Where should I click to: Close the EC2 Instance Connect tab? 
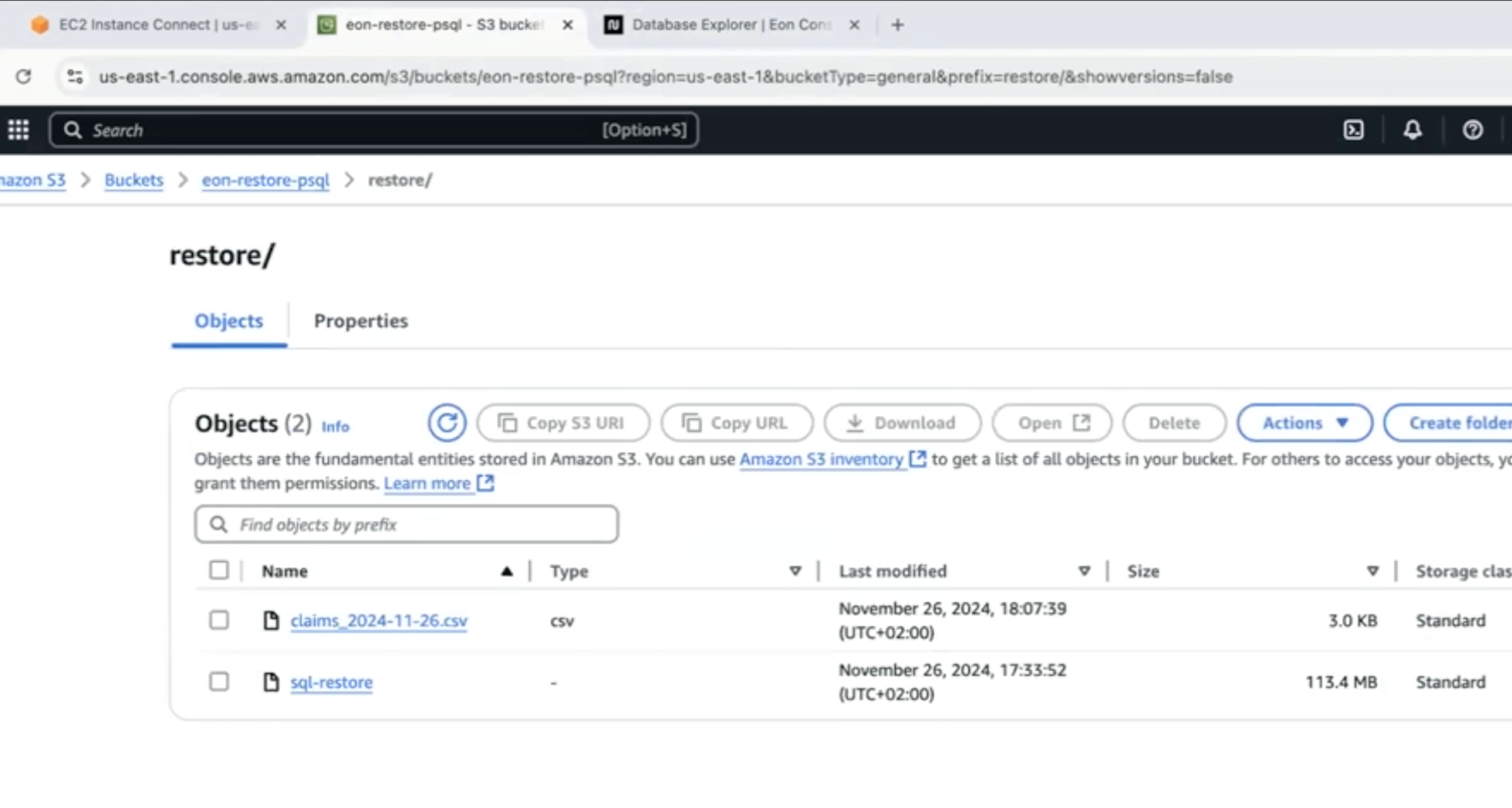(x=281, y=25)
